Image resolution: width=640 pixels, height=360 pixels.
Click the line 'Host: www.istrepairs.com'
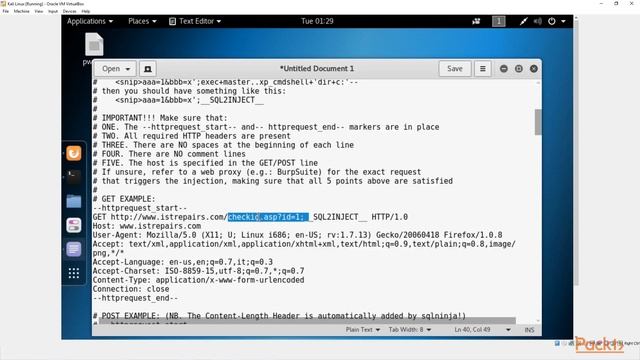pyautogui.click(x=147, y=226)
